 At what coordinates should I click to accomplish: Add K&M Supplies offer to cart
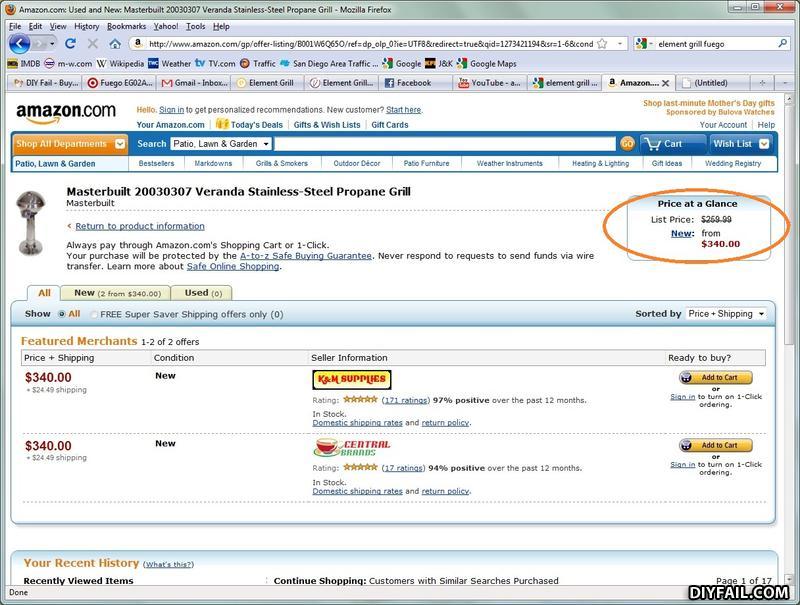[715, 377]
